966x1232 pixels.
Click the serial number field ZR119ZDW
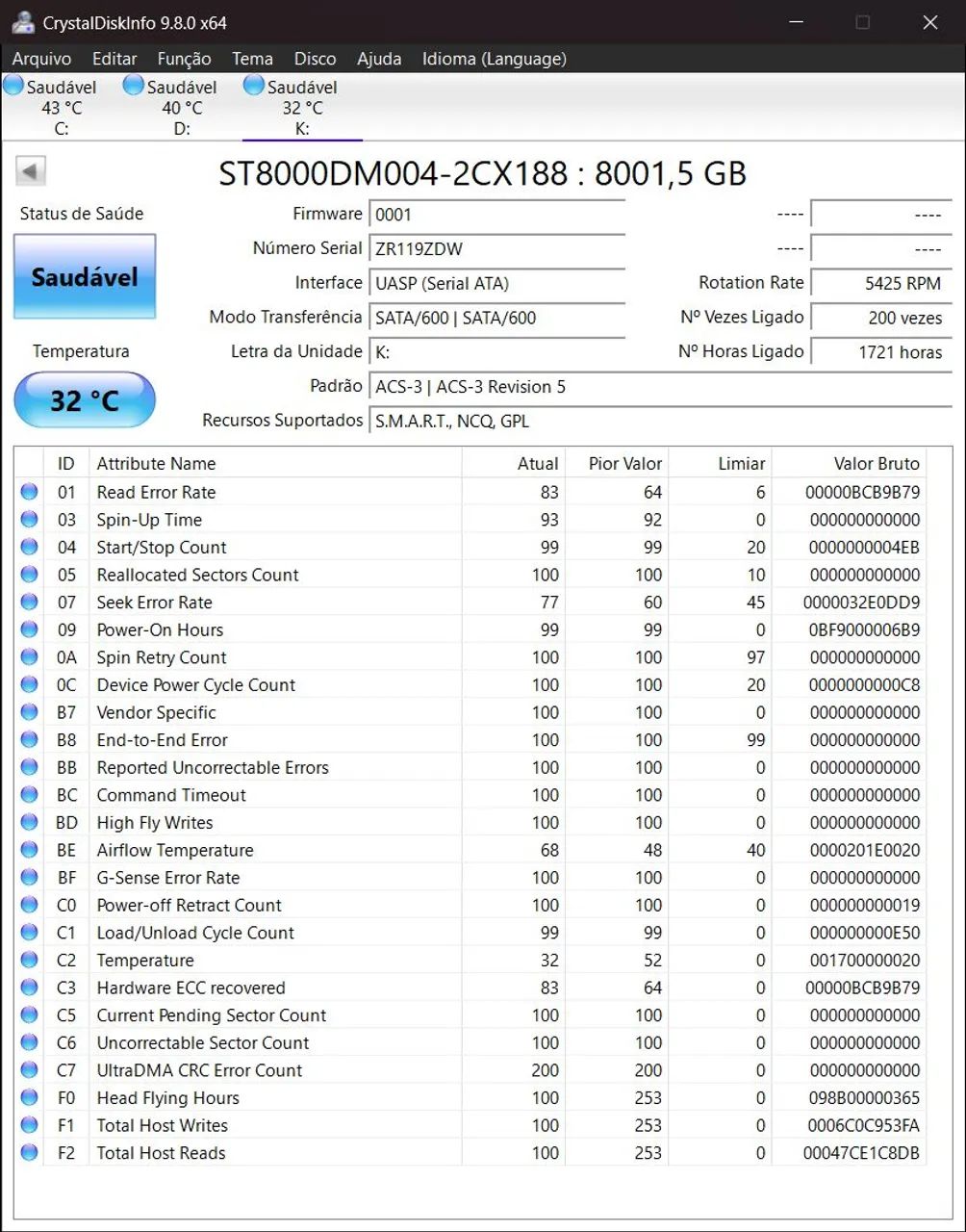(x=497, y=248)
